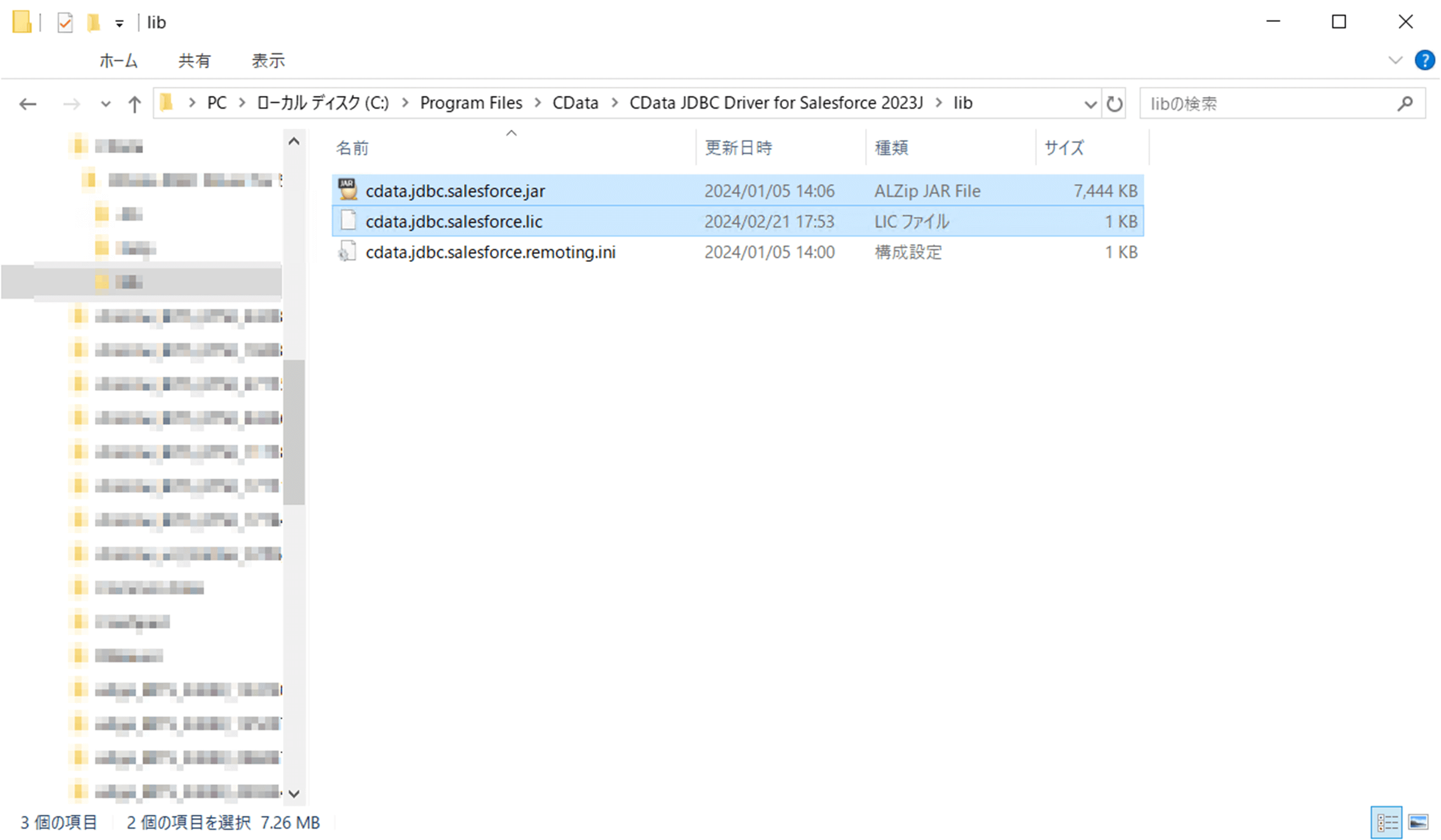Click in the libの検索 search box

[x=1258, y=104]
